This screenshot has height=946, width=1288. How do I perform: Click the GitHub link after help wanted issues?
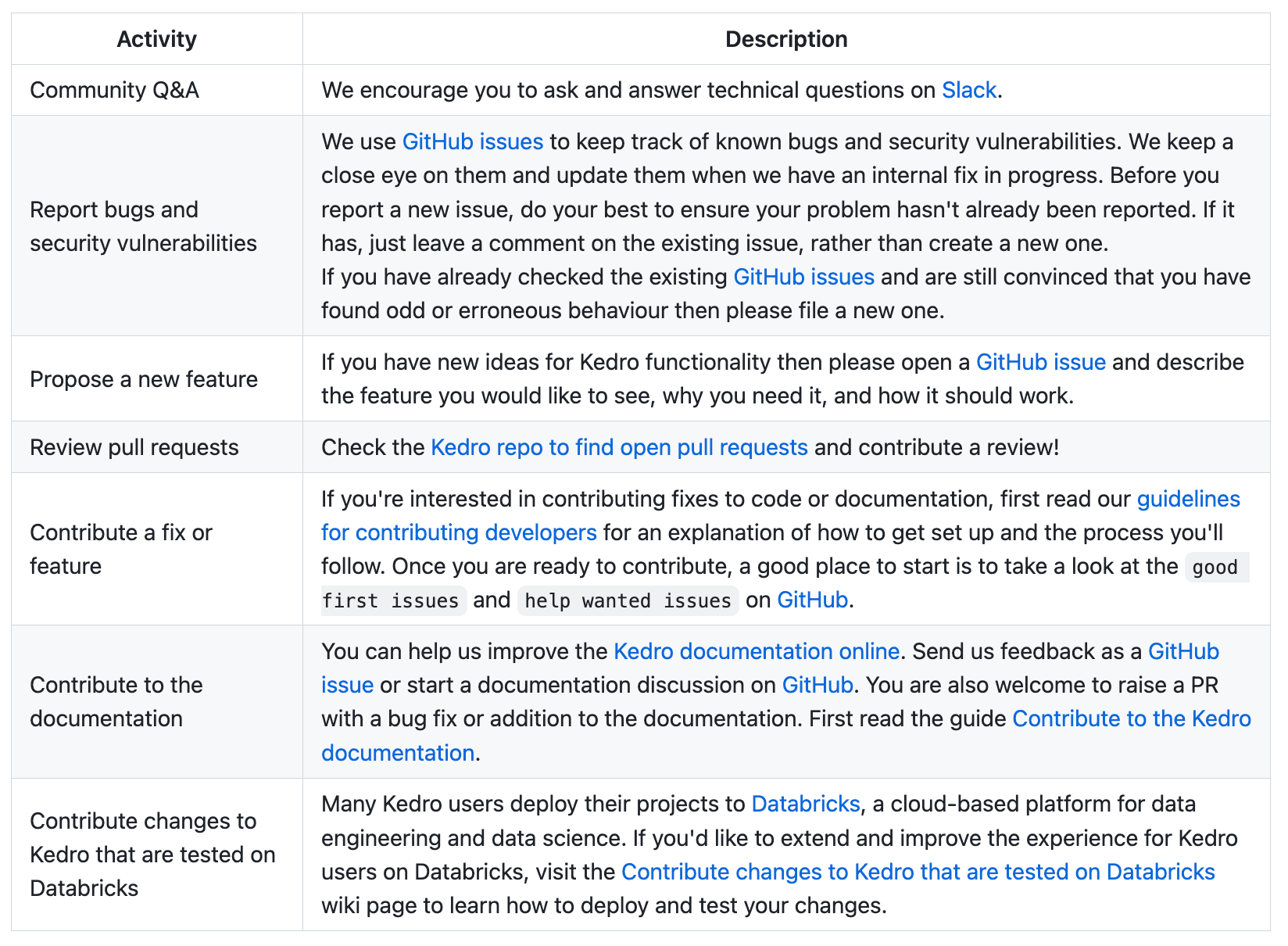click(x=812, y=600)
